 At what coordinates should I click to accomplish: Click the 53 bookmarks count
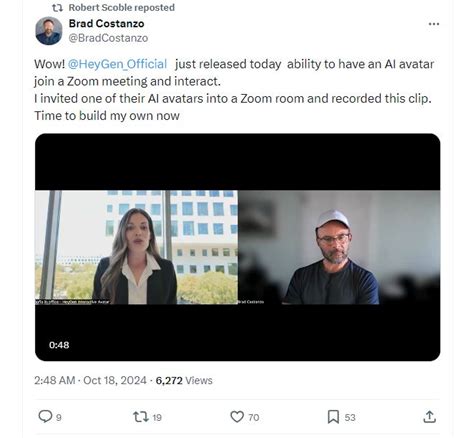coord(350,418)
